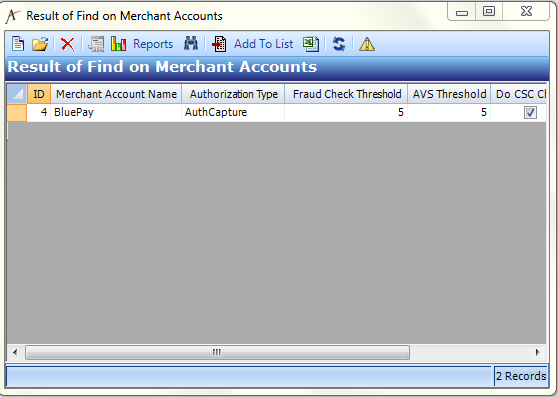The image size is (558, 397).
Task: Click the Do CSC column header
Action: click(x=518, y=94)
